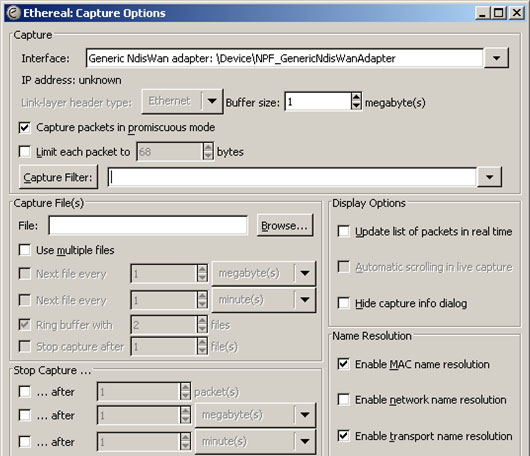
Task: Maximize the Capture Options window
Action: [x=498, y=13]
